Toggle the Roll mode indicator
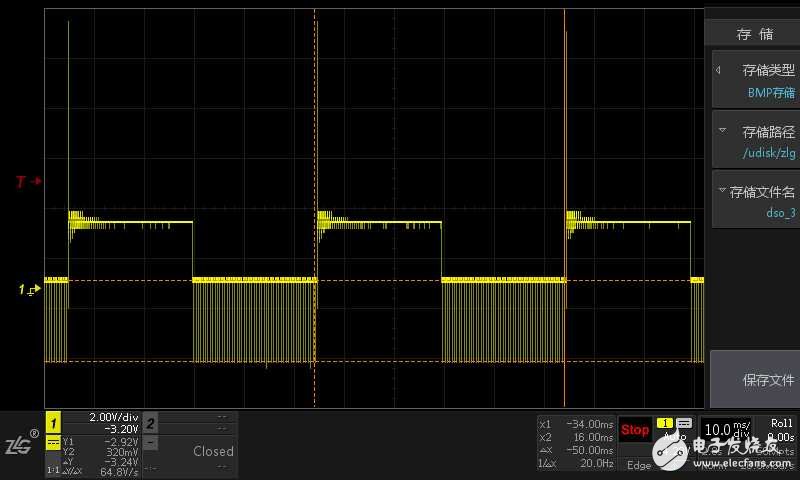800x480 pixels. coord(780,423)
